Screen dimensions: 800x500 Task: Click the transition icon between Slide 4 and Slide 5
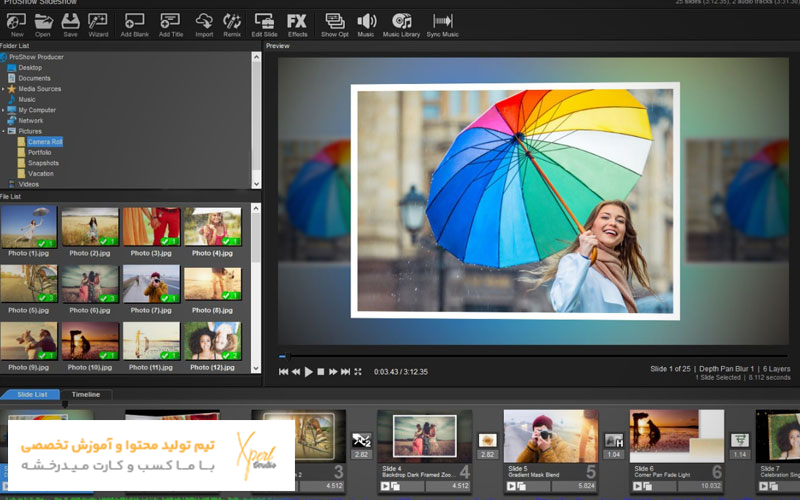click(487, 440)
